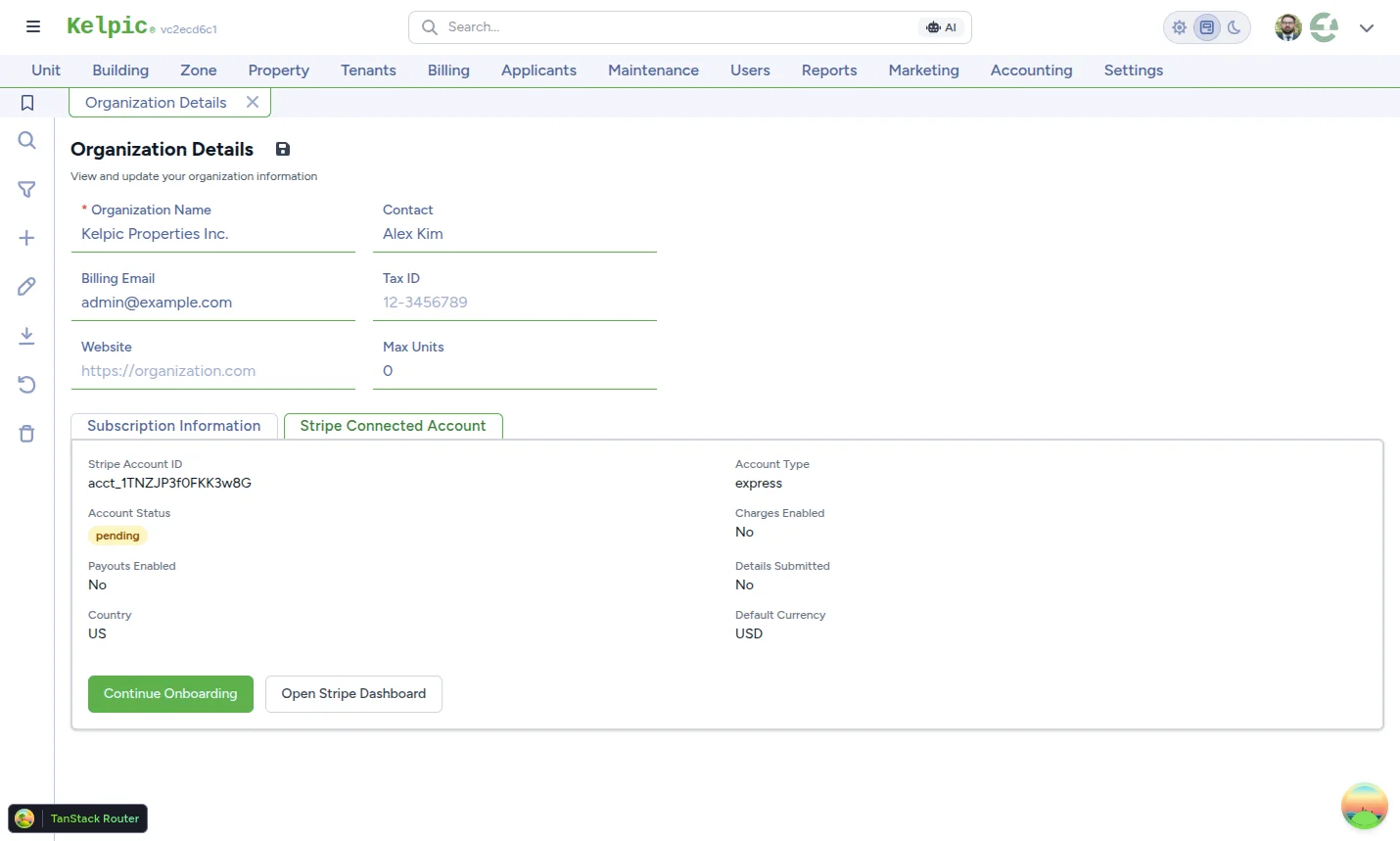The image size is (1400, 841).
Task: Edit the Organization Name field
Action: pos(213,234)
